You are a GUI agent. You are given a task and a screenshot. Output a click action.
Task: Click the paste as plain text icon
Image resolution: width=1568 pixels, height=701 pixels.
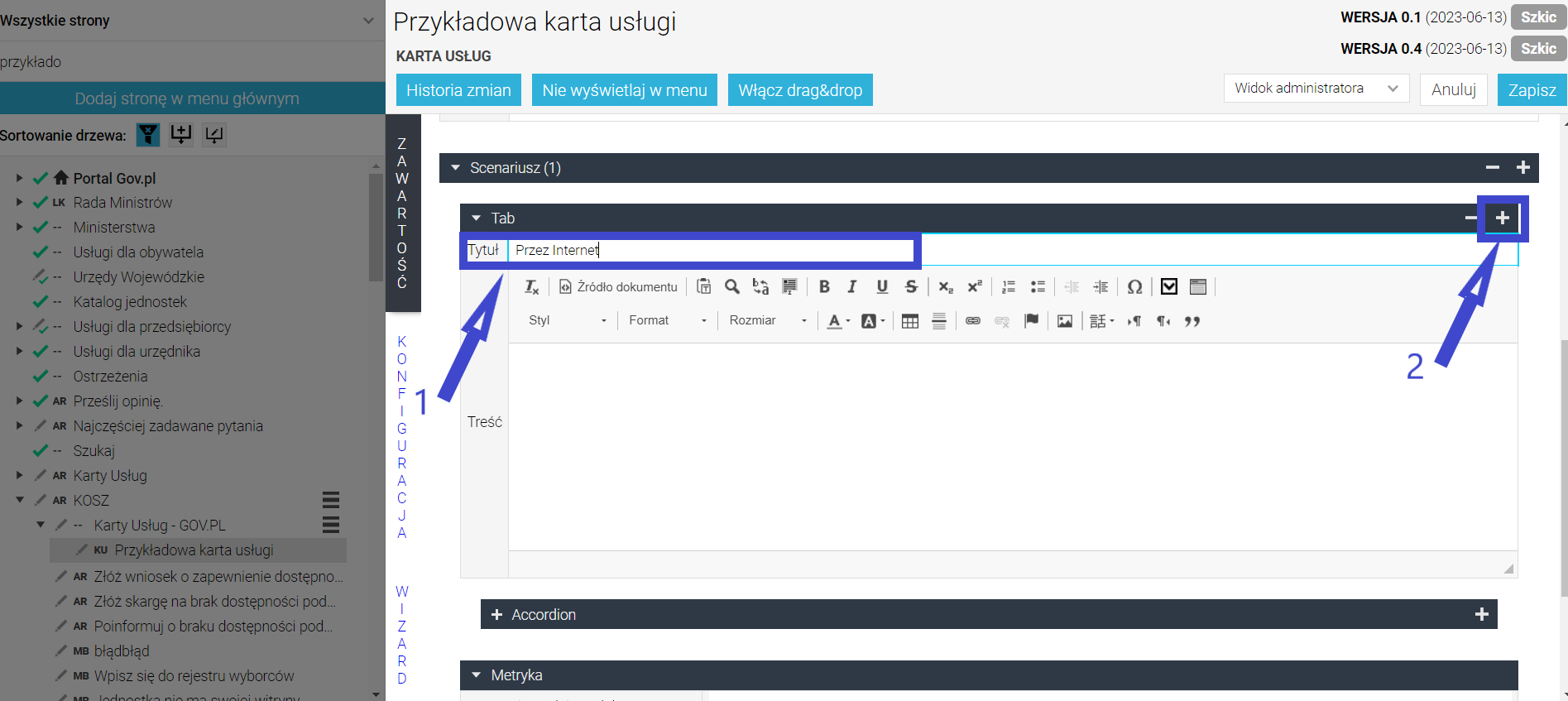[703, 286]
